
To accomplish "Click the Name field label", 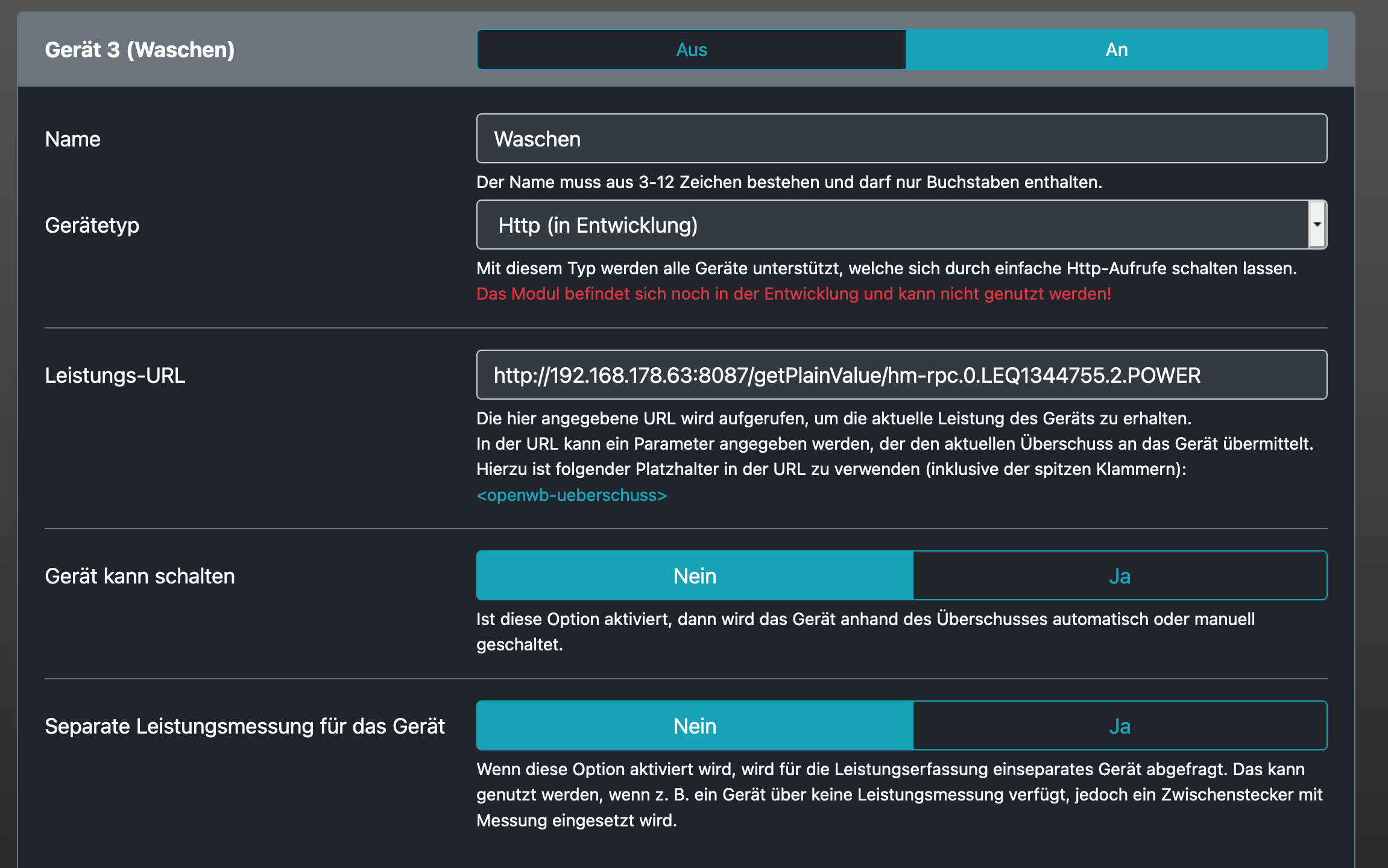I will point(72,139).
